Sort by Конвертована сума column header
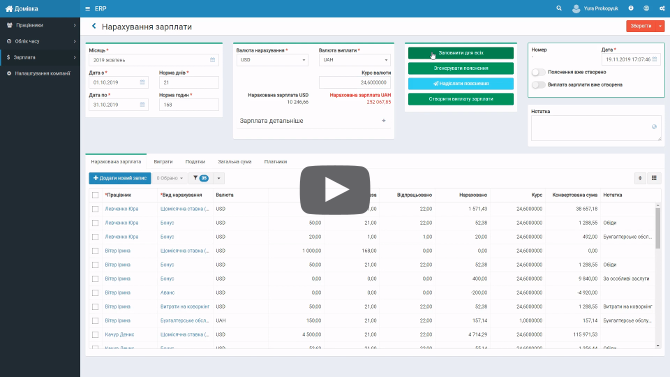670x377 pixels. (x=575, y=195)
